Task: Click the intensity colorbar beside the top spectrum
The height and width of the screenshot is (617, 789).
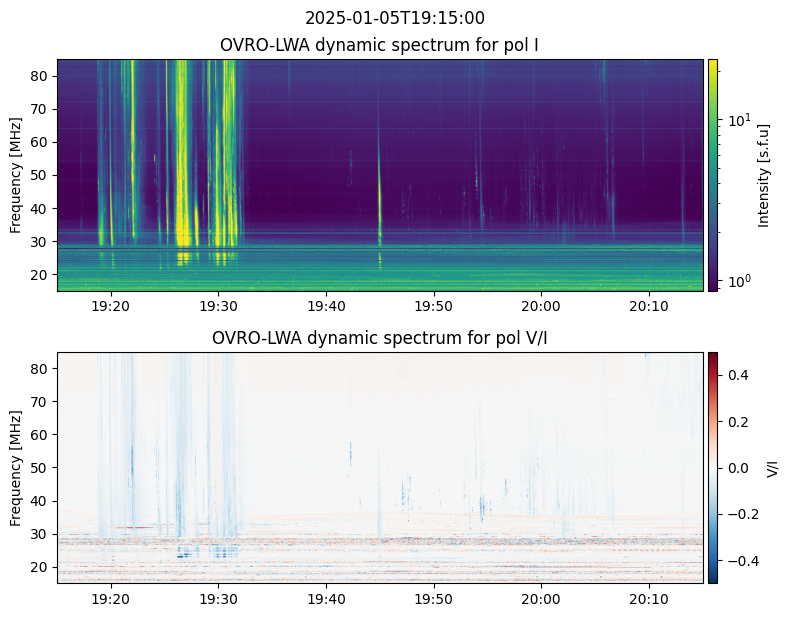Action: pos(713,175)
